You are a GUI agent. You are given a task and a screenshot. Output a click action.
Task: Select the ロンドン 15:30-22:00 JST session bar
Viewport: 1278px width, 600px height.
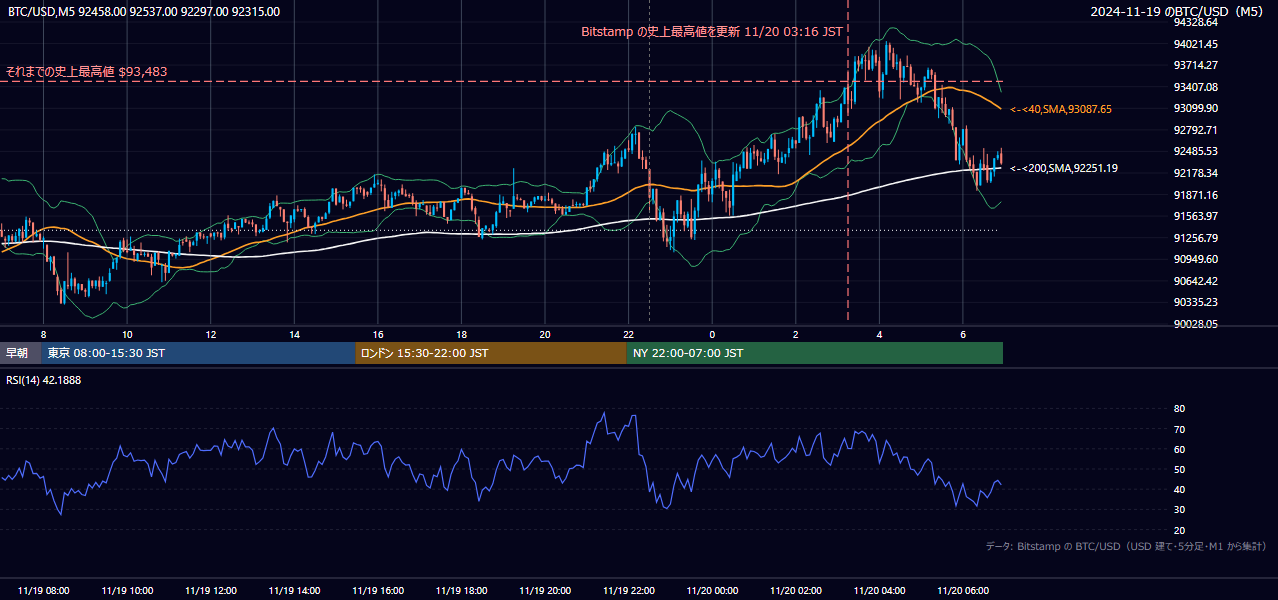point(491,353)
